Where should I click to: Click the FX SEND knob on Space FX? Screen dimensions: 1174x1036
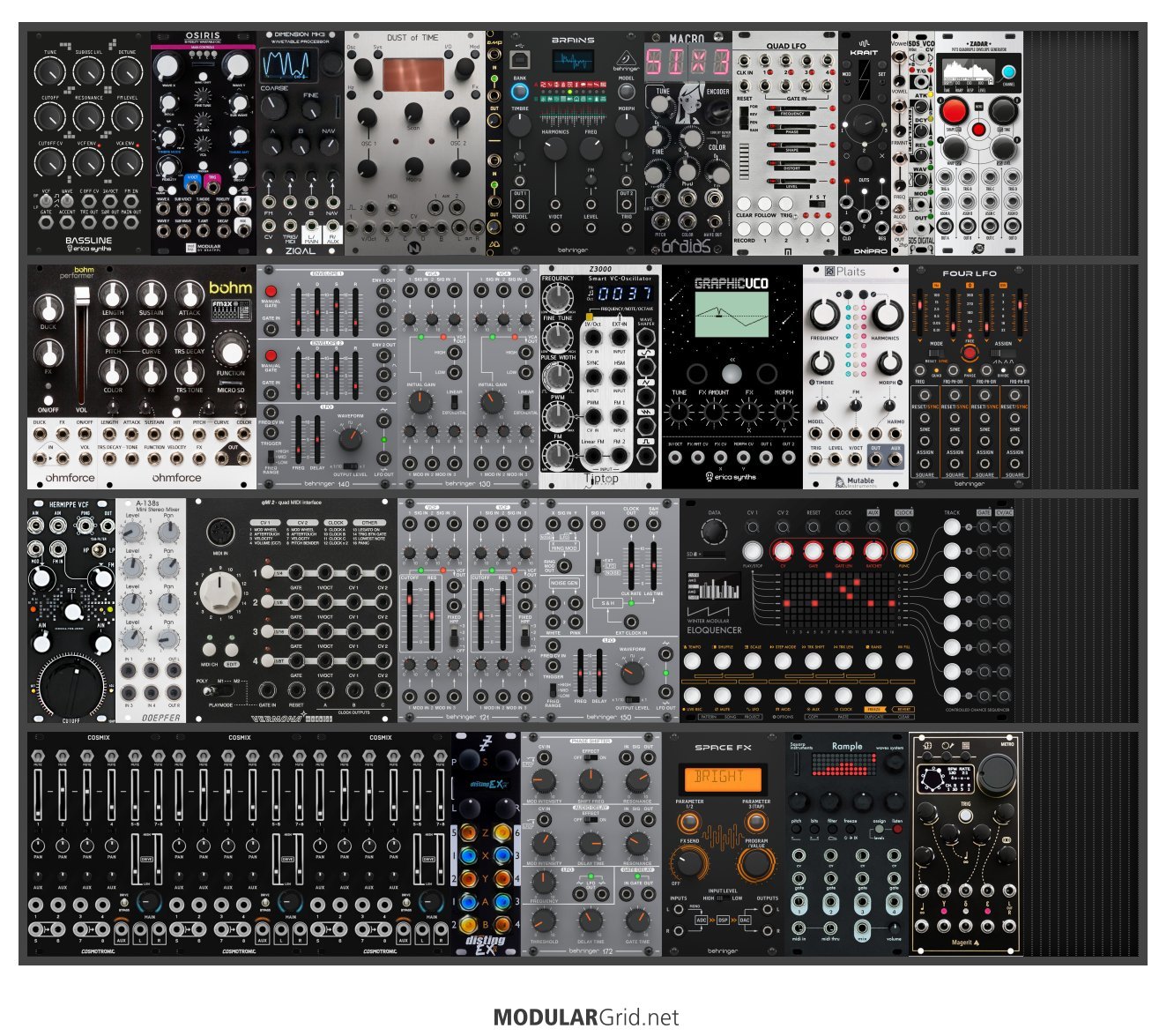[689, 863]
